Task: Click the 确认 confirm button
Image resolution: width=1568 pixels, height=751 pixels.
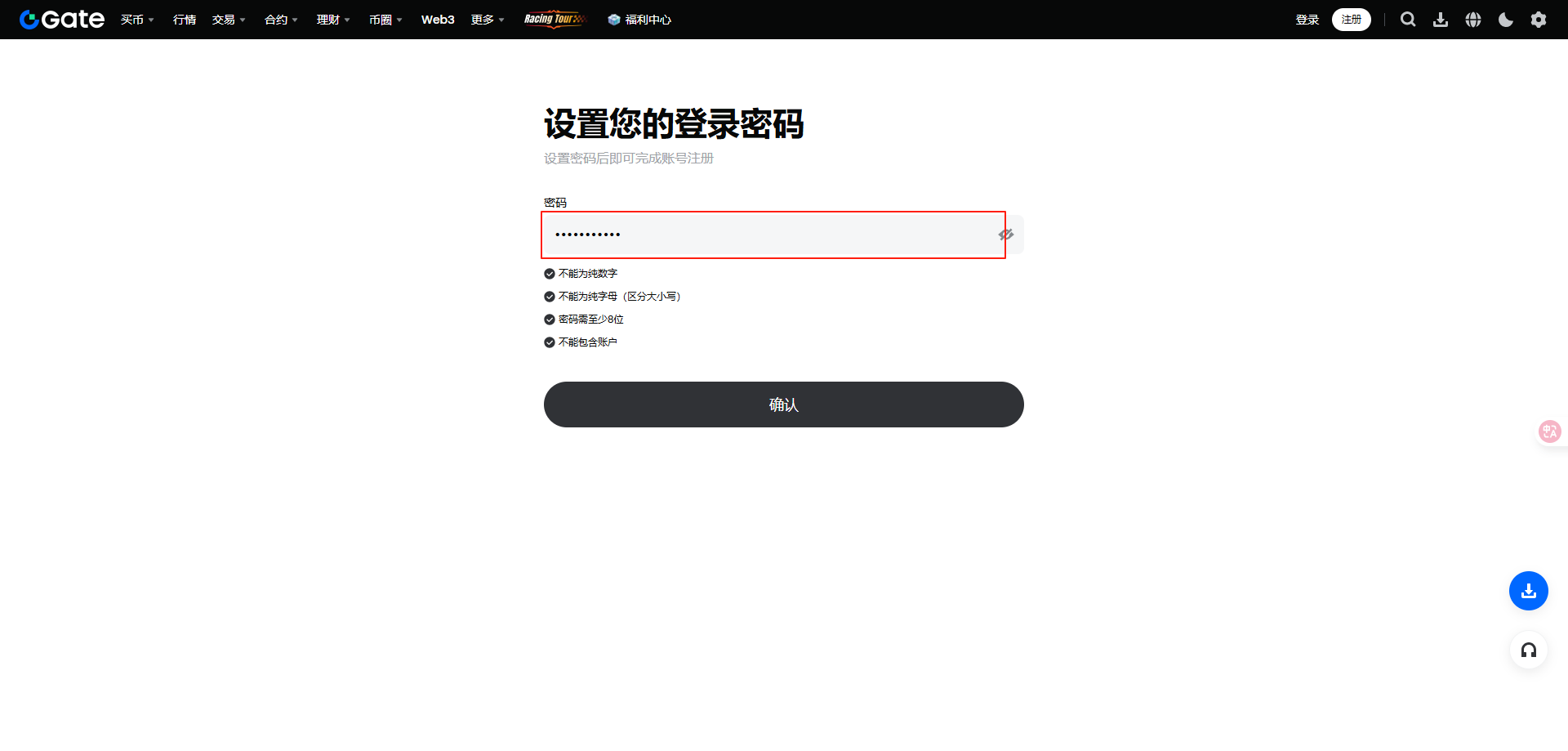Action: [783, 404]
